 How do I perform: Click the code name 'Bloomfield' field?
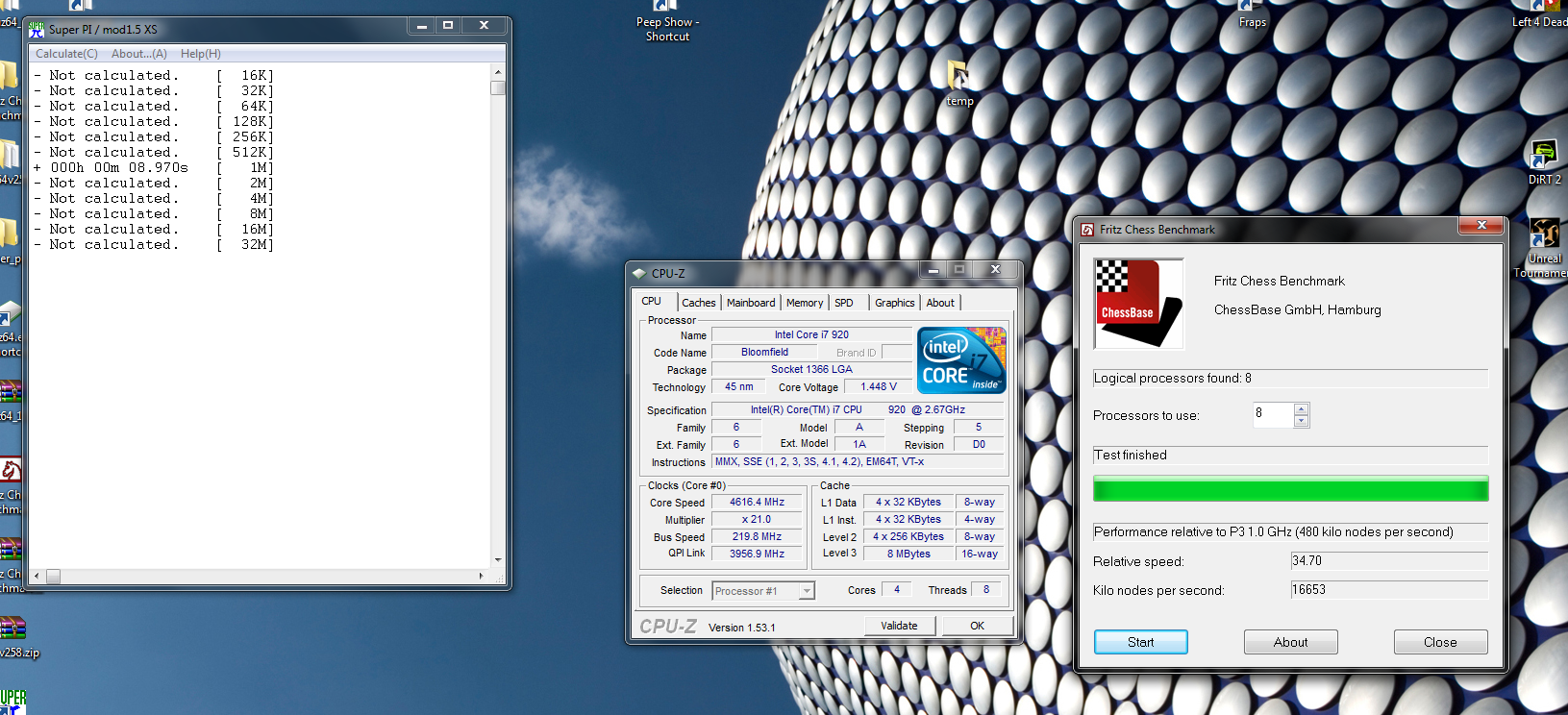tap(764, 353)
